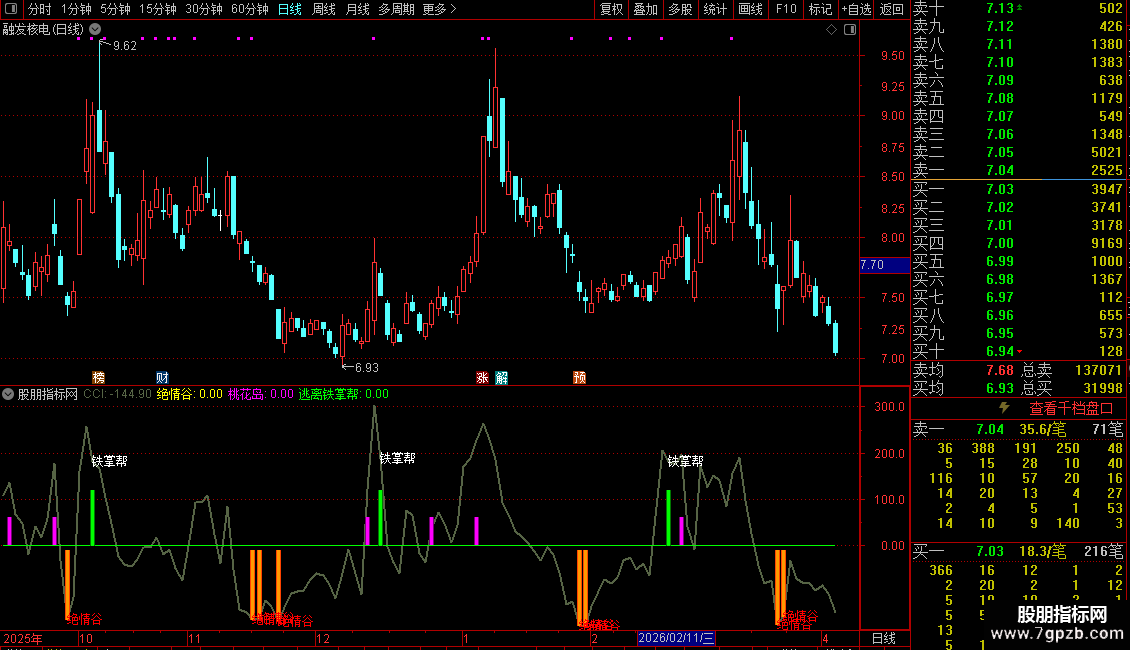Image resolution: width=1130 pixels, height=650 pixels.
Task: Click the 绝情谷: 0.00 legend
Action: tap(190, 394)
